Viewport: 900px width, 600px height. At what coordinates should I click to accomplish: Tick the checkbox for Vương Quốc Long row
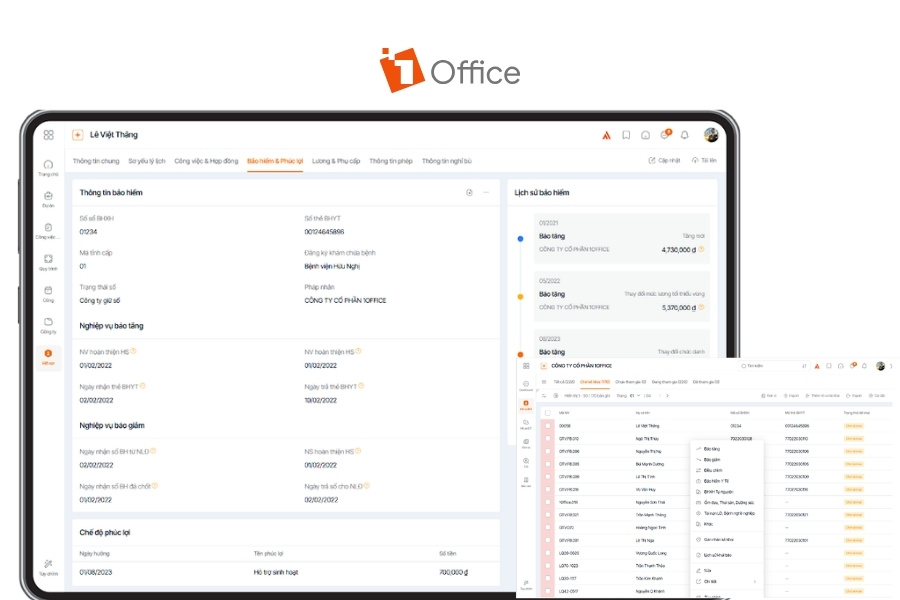[548, 553]
